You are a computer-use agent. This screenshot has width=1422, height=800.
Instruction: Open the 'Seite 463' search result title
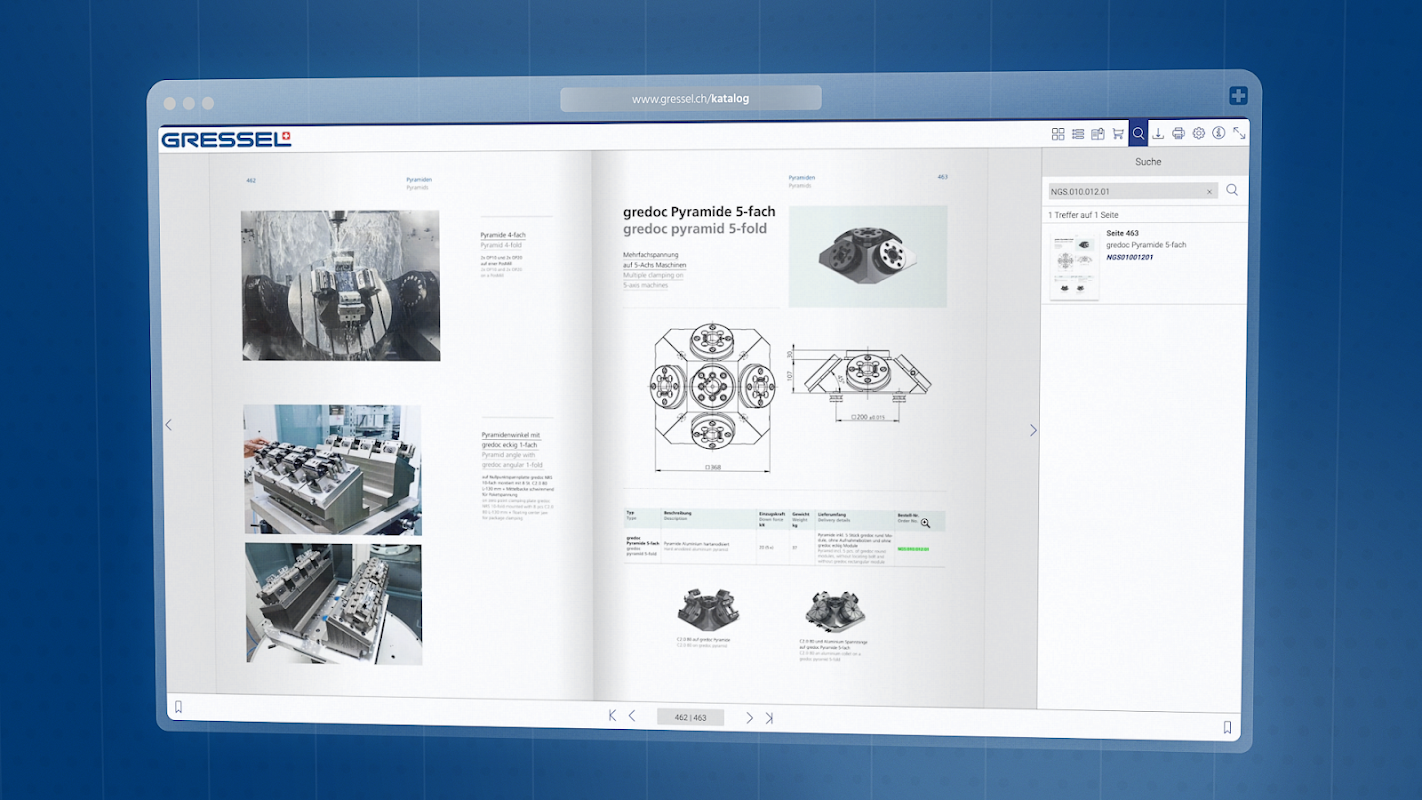(x=1122, y=233)
